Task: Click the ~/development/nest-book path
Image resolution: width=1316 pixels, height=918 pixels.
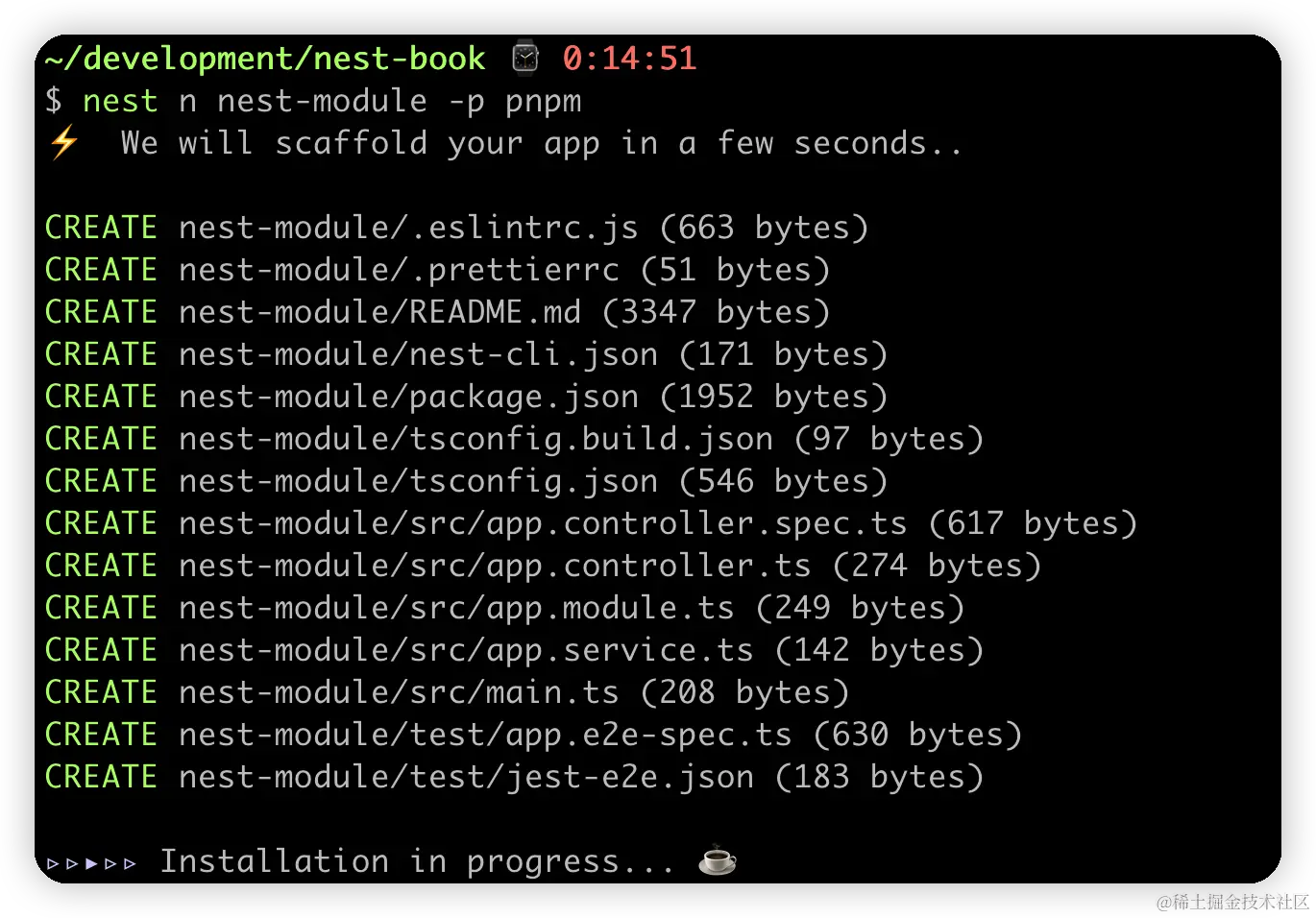Action: (264, 59)
